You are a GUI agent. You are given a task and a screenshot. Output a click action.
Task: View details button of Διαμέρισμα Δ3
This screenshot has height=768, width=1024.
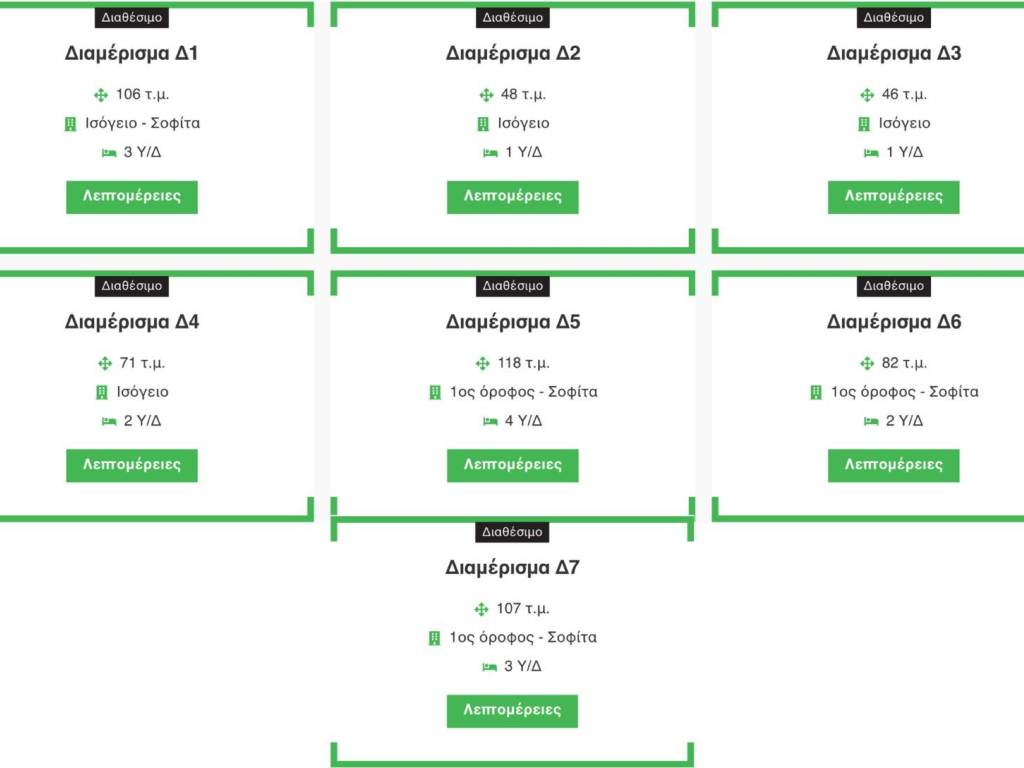coord(893,197)
